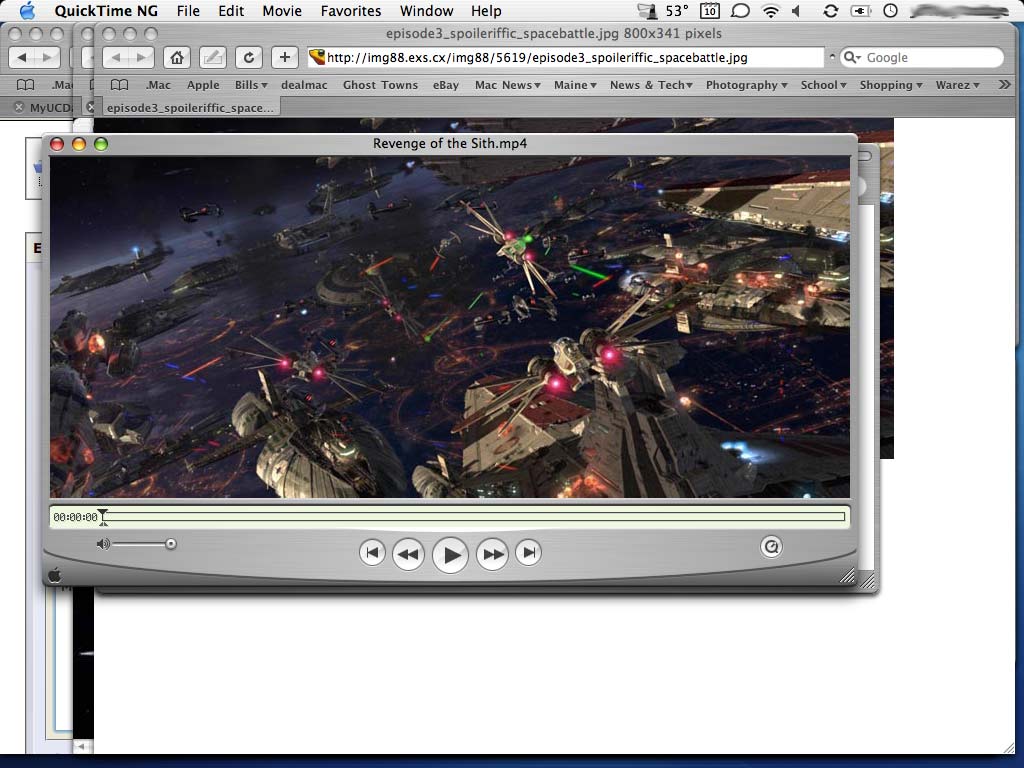Expand the Photography bookmarks folder
This screenshot has width=1024, height=768.
pos(746,85)
